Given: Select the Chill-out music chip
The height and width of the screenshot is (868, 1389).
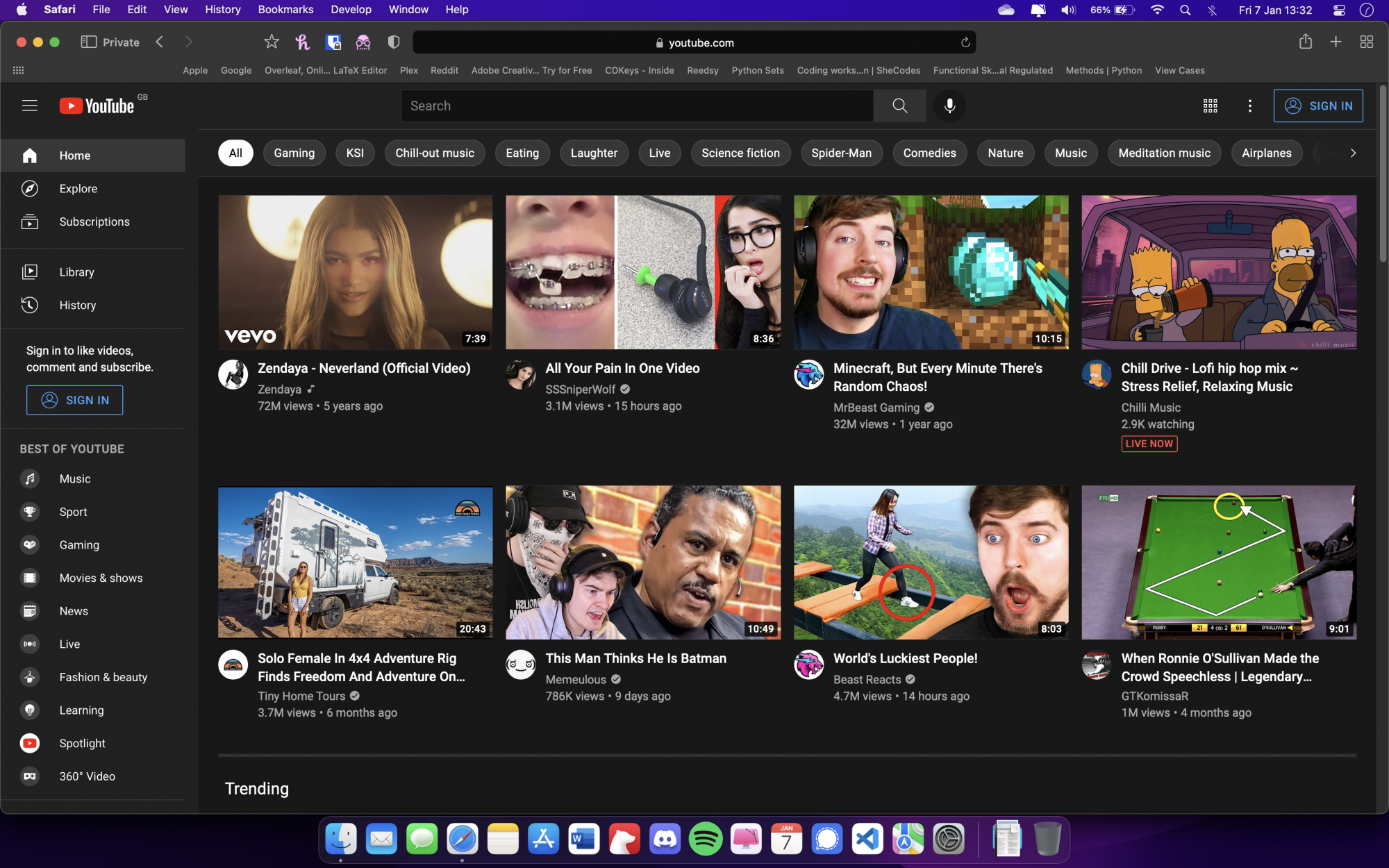Looking at the screenshot, I should pos(434,153).
